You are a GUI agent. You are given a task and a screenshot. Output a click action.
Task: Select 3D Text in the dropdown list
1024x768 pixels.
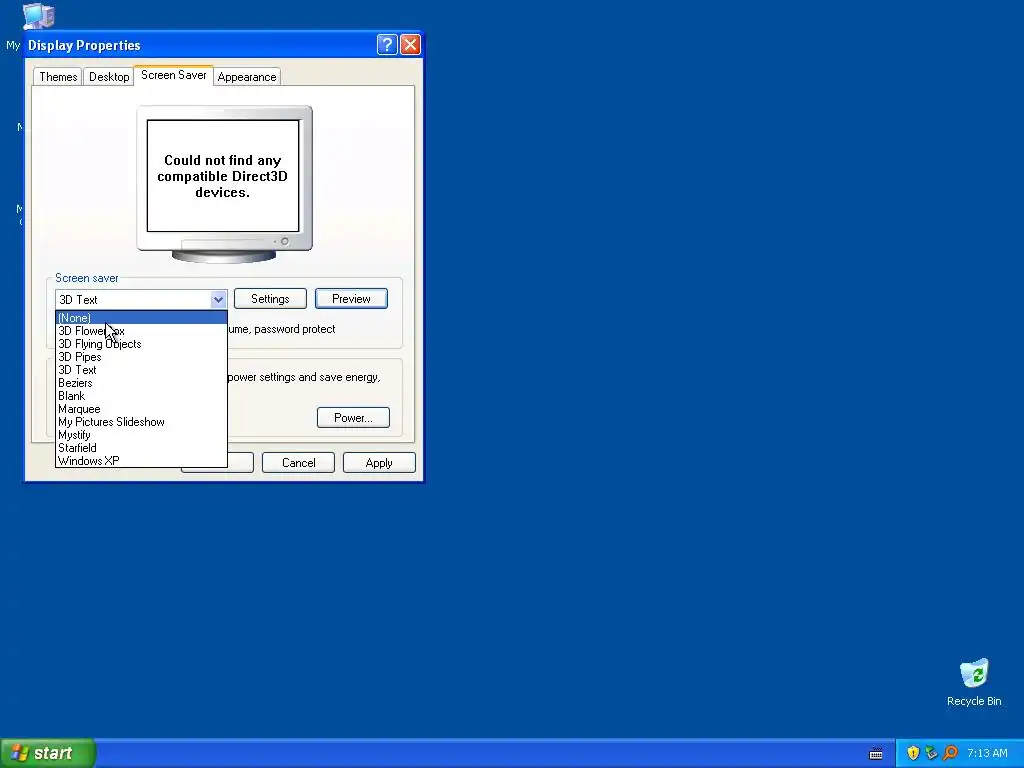tap(141, 370)
